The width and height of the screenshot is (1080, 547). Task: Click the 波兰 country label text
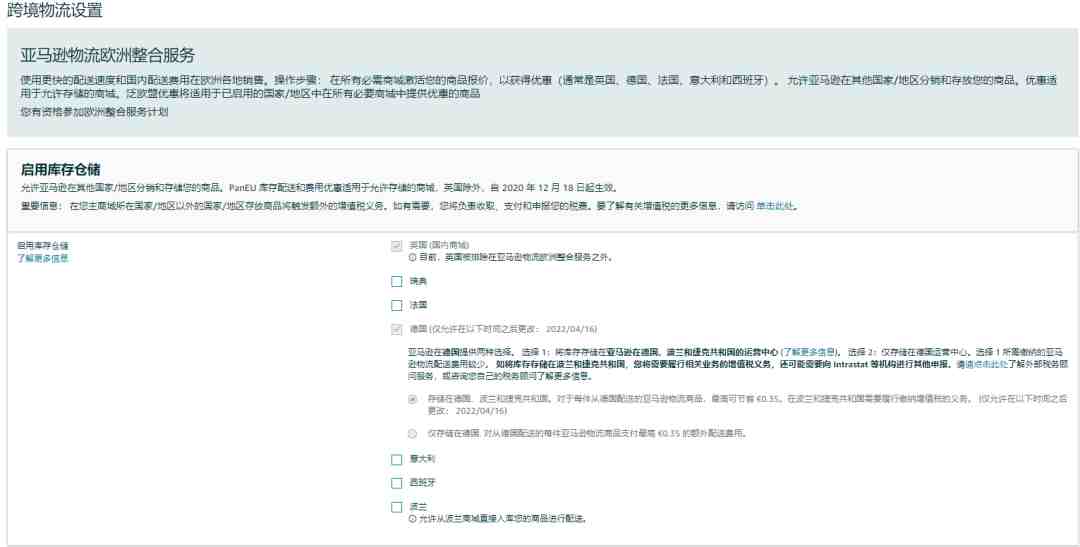pos(418,506)
